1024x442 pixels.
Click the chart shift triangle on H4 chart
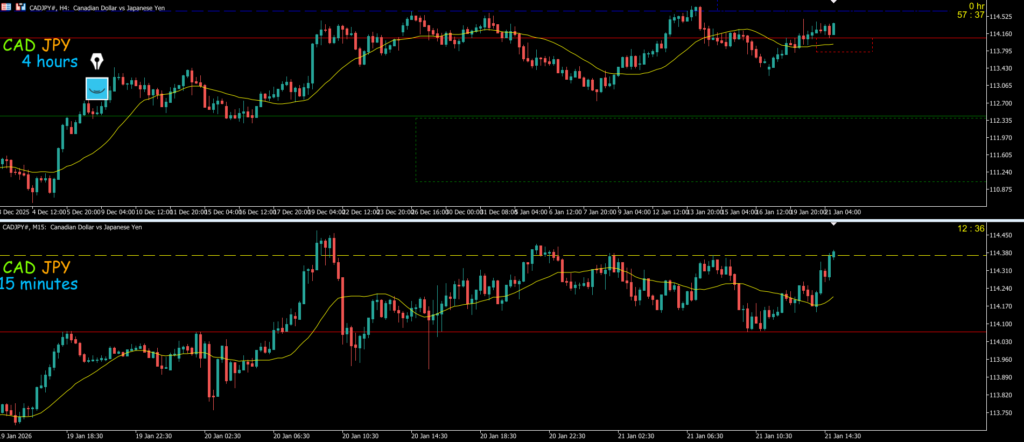coord(834,3)
